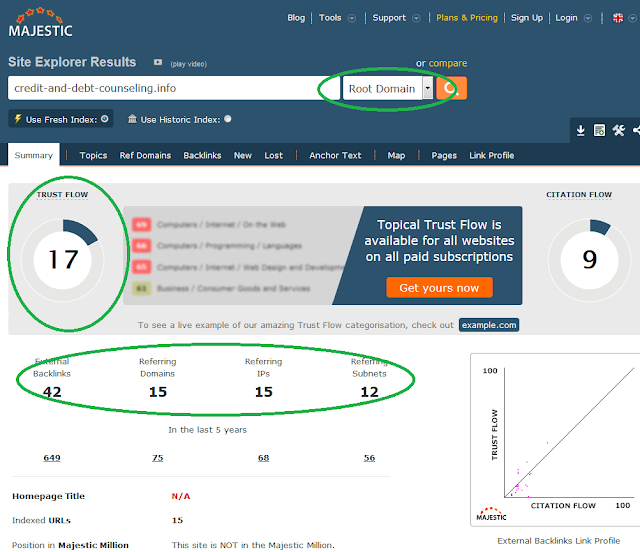Click the Majestic logo
Viewport: 640px width, 552px height.
click(x=40, y=22)
